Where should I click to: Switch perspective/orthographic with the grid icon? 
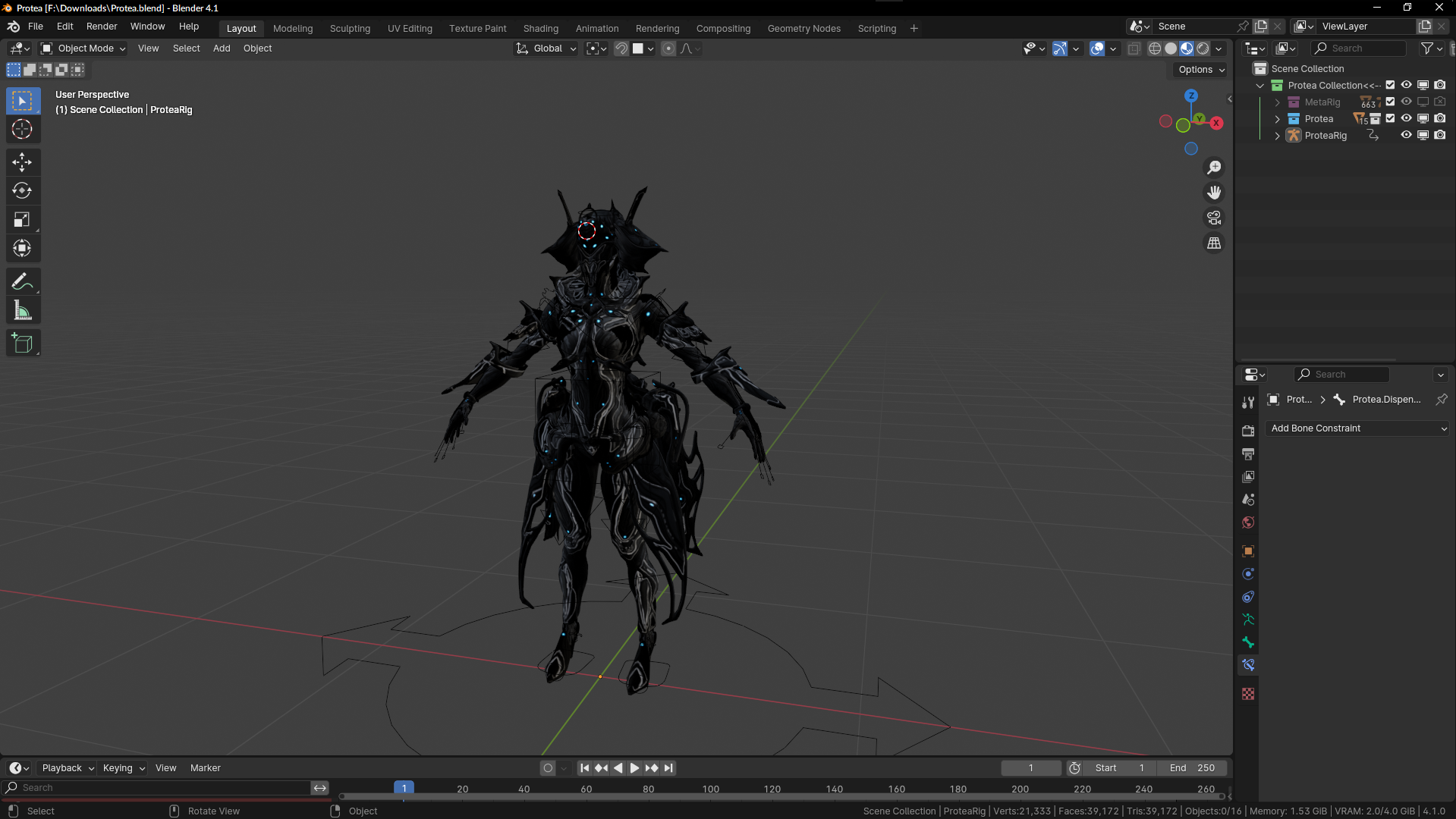pyautogui.click(x=1215, y=243)
